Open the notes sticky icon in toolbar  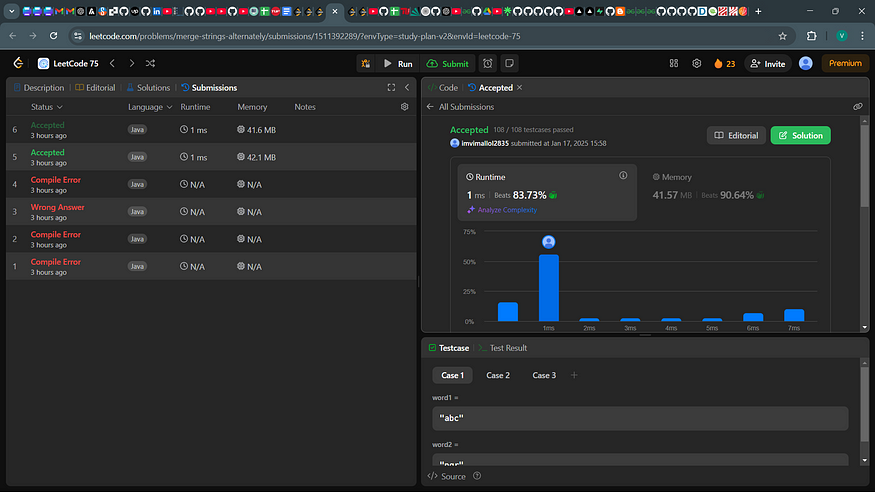tap(509, 64)
